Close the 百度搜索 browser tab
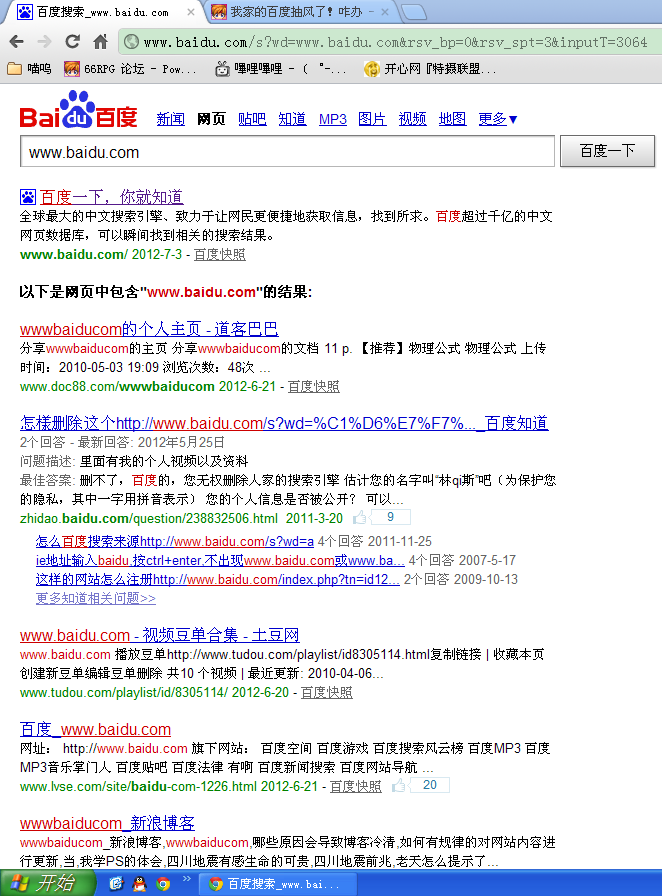Screen dimensions: 662x896 pyautogui.click(x=190, y=12)
